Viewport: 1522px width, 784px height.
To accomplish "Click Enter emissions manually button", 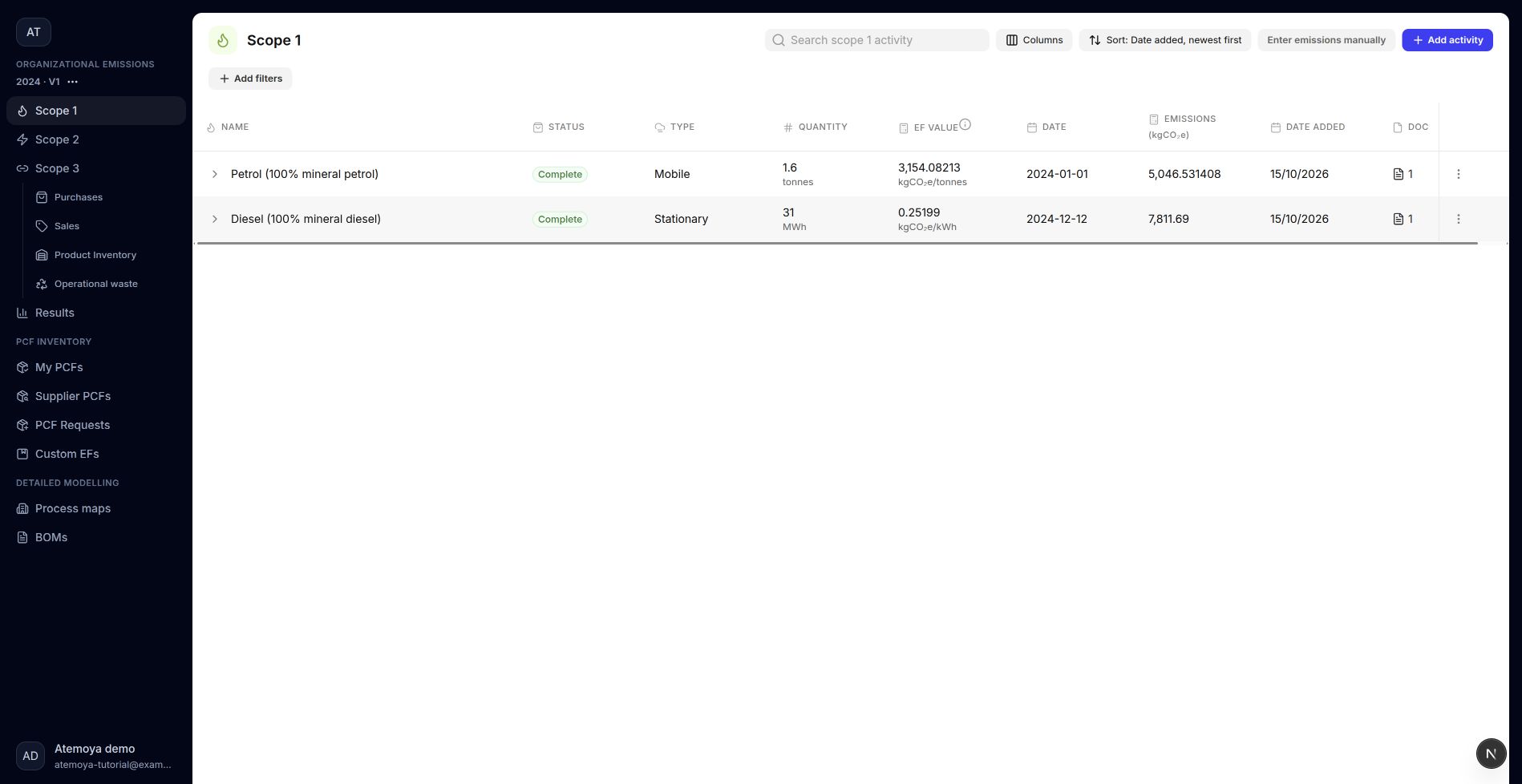I will pyautogui.click(x=1326, y=40).
